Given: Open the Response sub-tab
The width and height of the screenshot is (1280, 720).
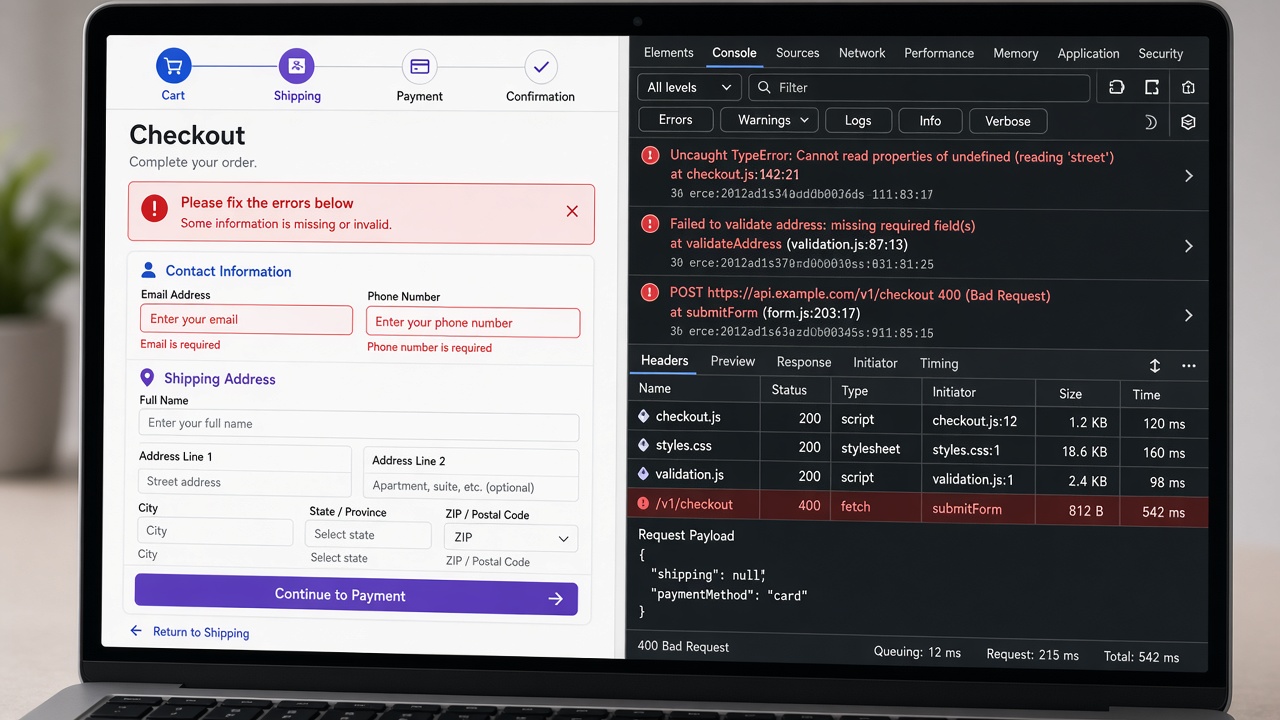Looking at the screenshot, I should pyautogui.click(x=804, y=362).
